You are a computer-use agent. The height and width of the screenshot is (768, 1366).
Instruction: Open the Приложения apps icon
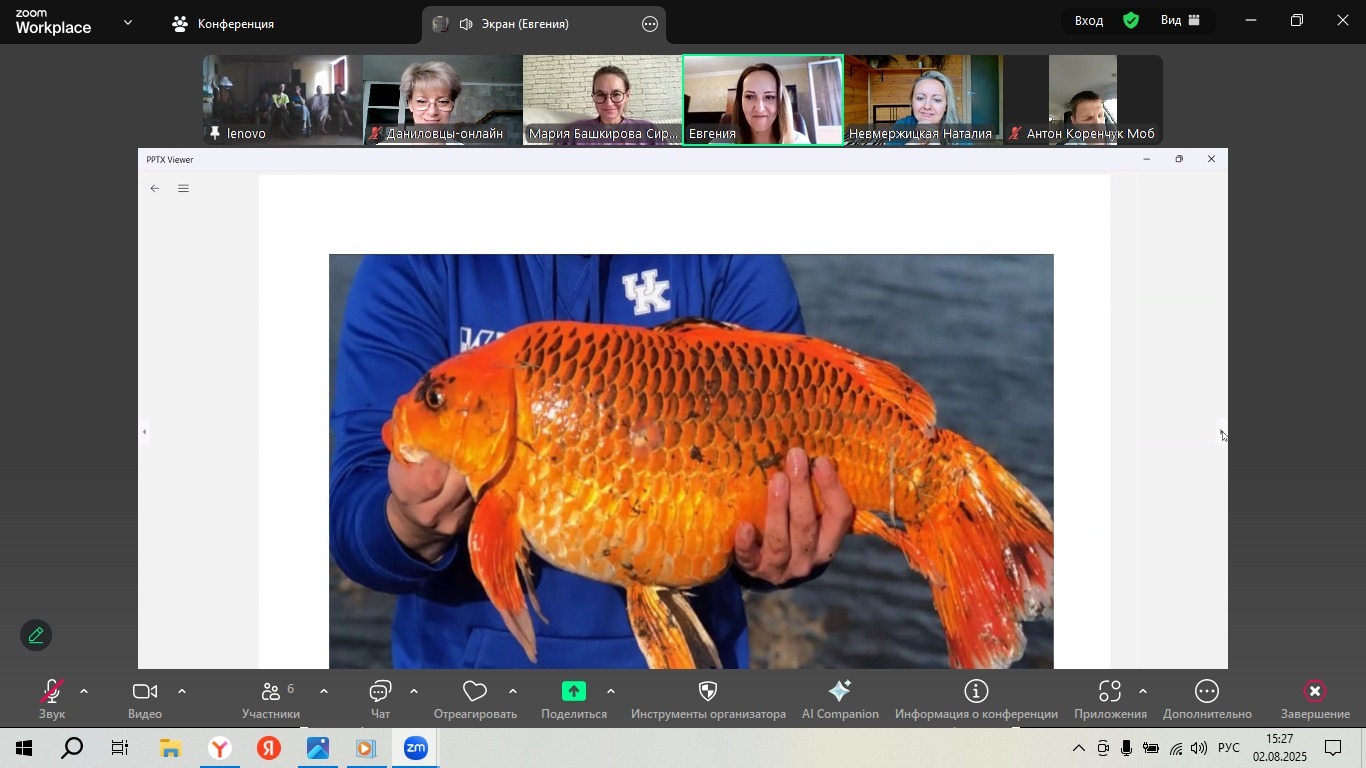[x=1109, y=693]
